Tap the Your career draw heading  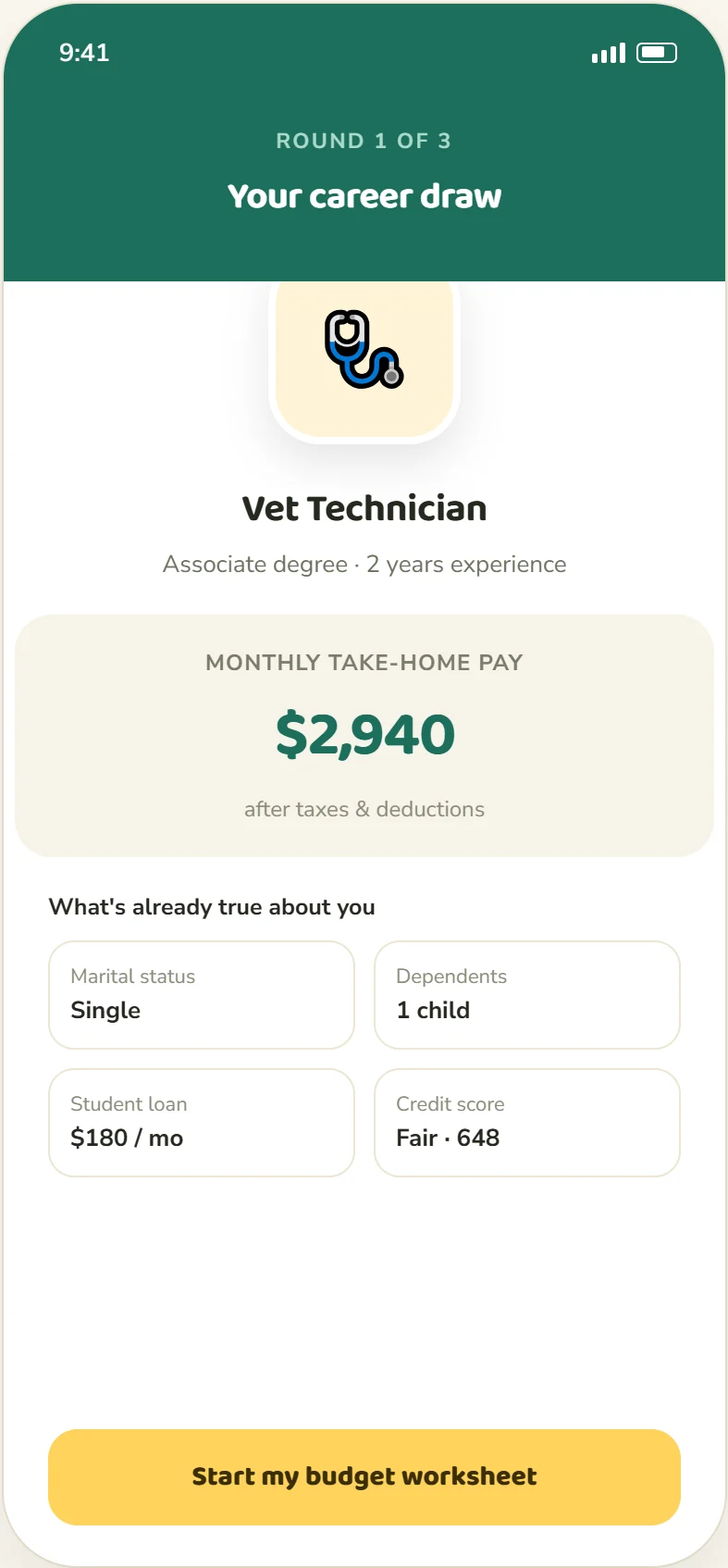click(x=364, y=196)
